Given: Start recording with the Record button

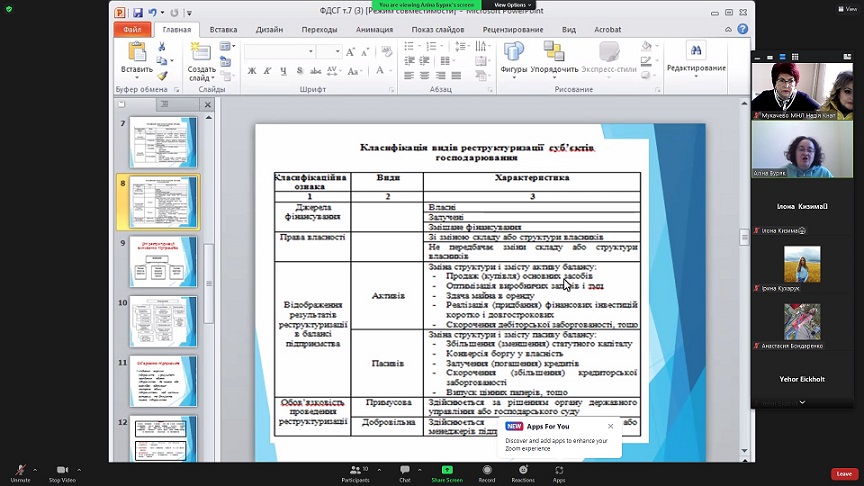Looking at the screenshot, I should pos(487,470).
